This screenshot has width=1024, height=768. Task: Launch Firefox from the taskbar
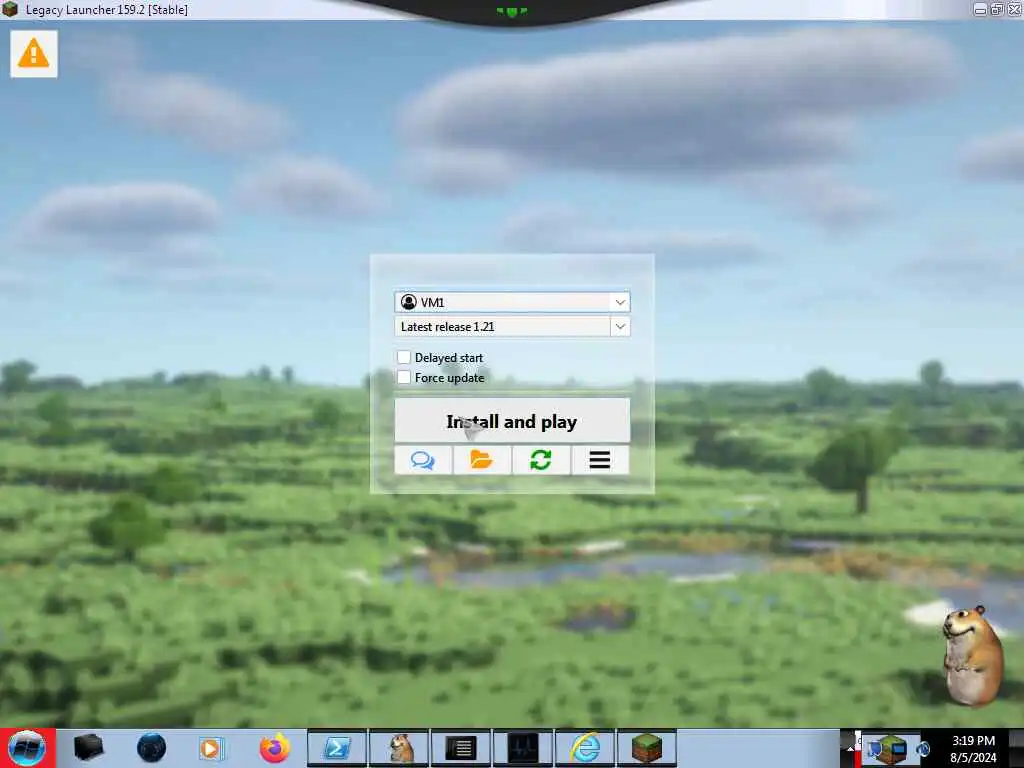click(x=274, y=748)
